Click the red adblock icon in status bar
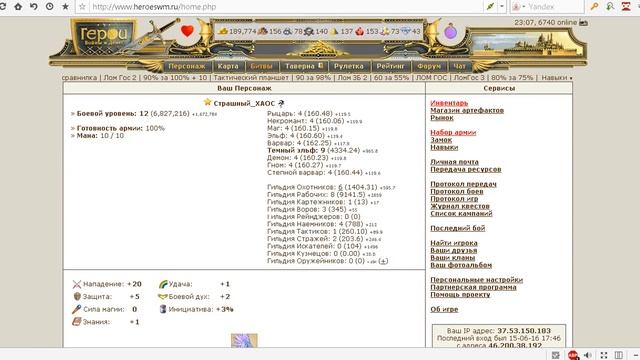Screen dimensions: 640x360 pos(573,355)
